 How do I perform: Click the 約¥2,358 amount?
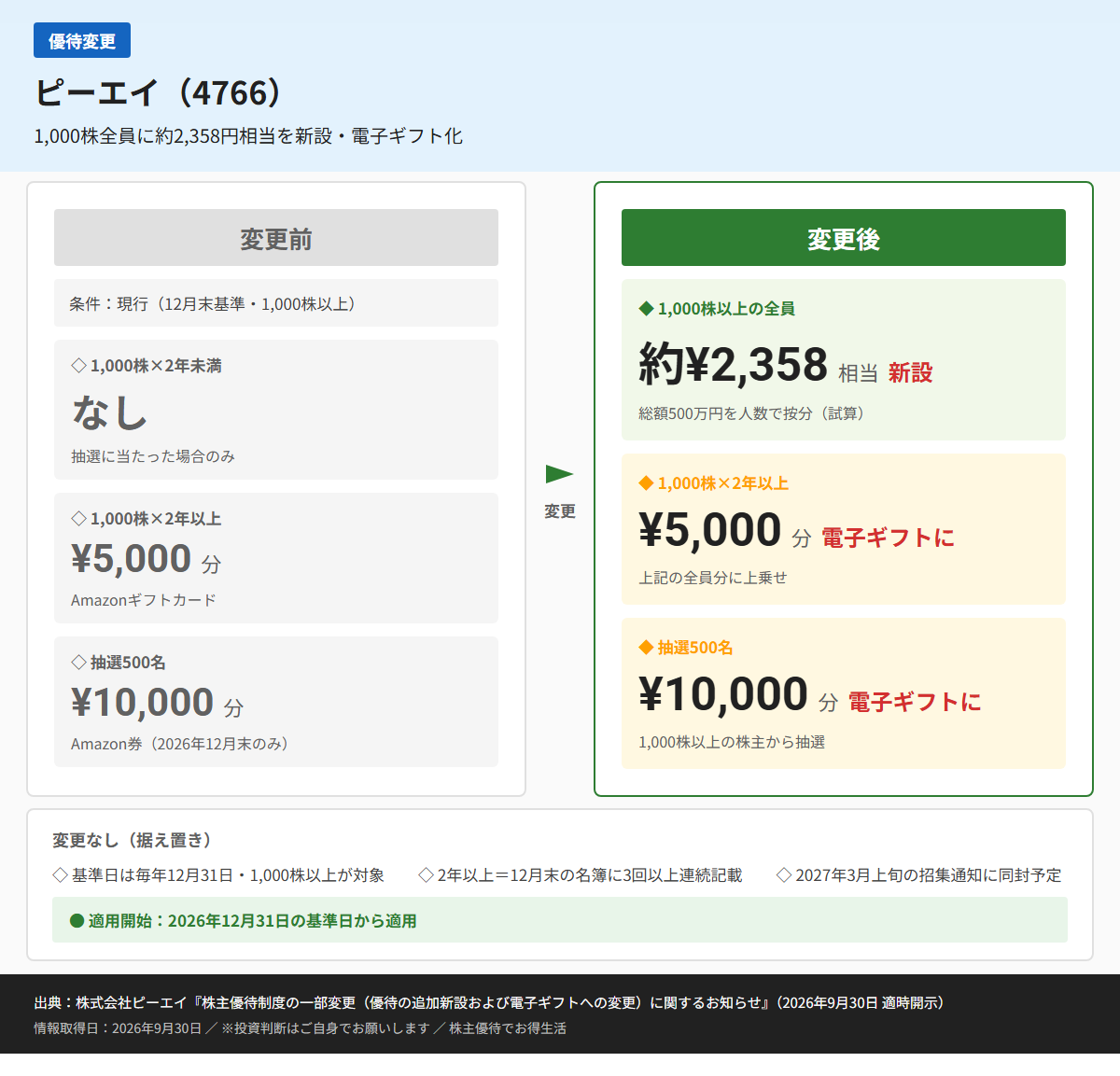point(734,364)
